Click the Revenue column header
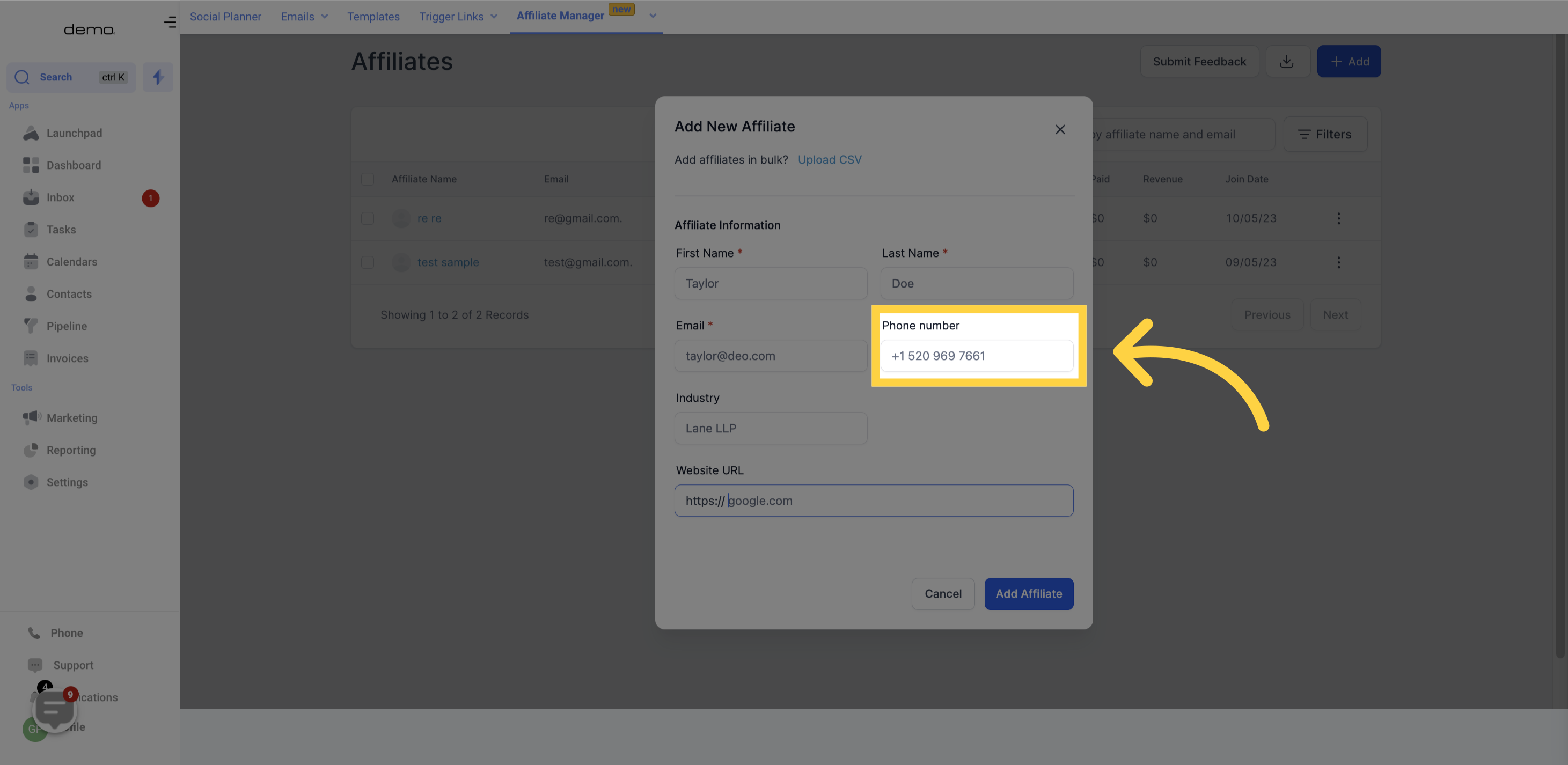Viewport: 1568px width, 765px height. click(1162, 180)
